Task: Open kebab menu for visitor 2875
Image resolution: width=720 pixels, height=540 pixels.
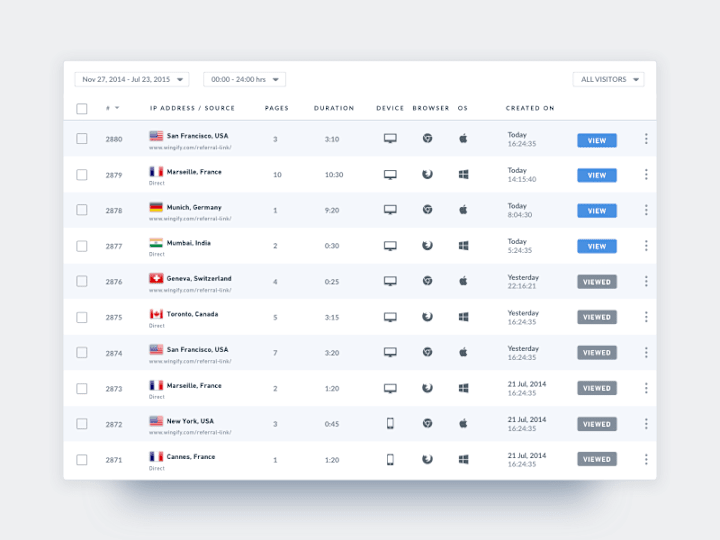Action: (646, 317)
